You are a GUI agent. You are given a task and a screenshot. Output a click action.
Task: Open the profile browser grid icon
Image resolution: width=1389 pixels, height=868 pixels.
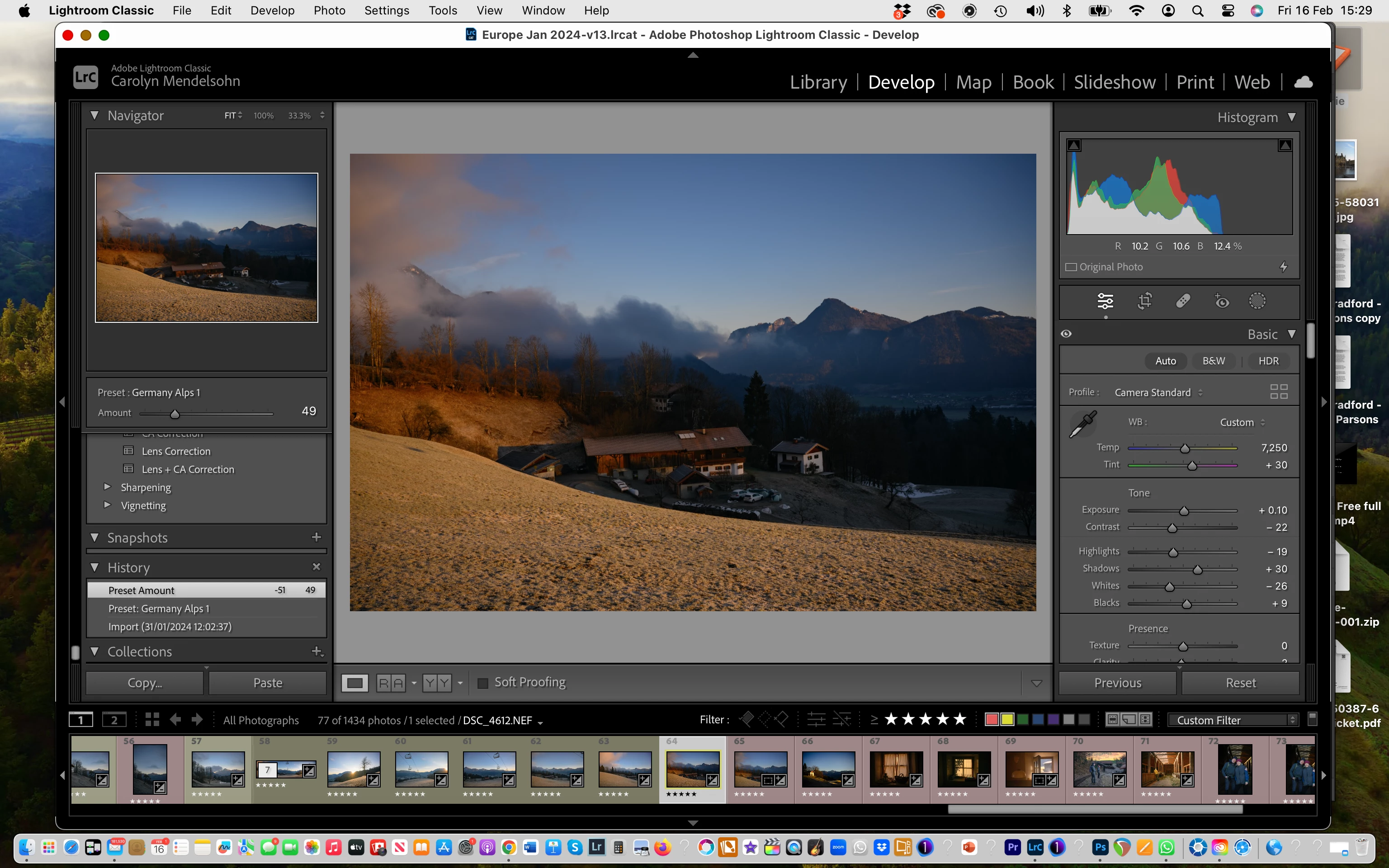click(1279, 392)
